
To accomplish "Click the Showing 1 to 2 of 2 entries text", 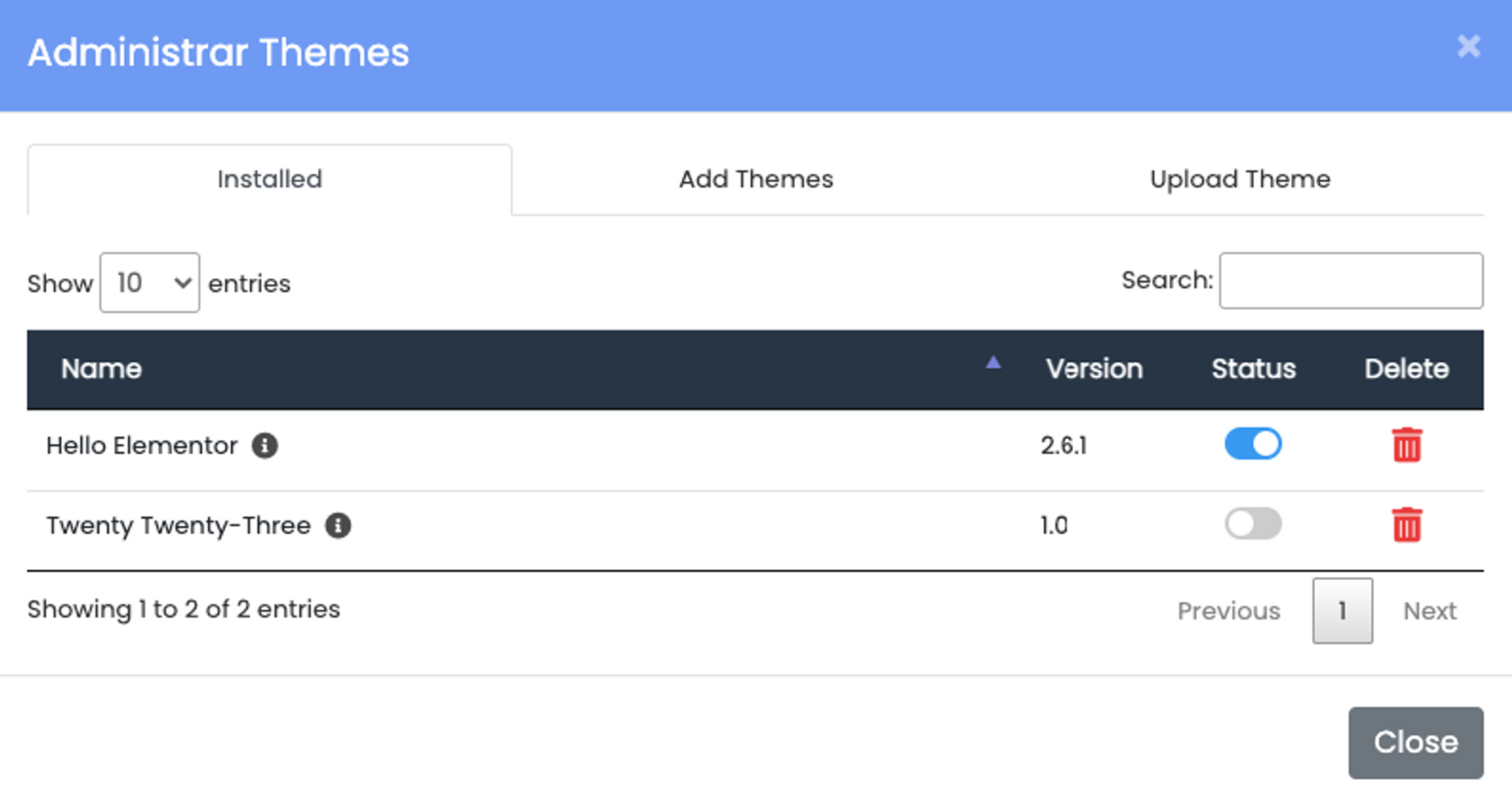I will click(183, 609).
